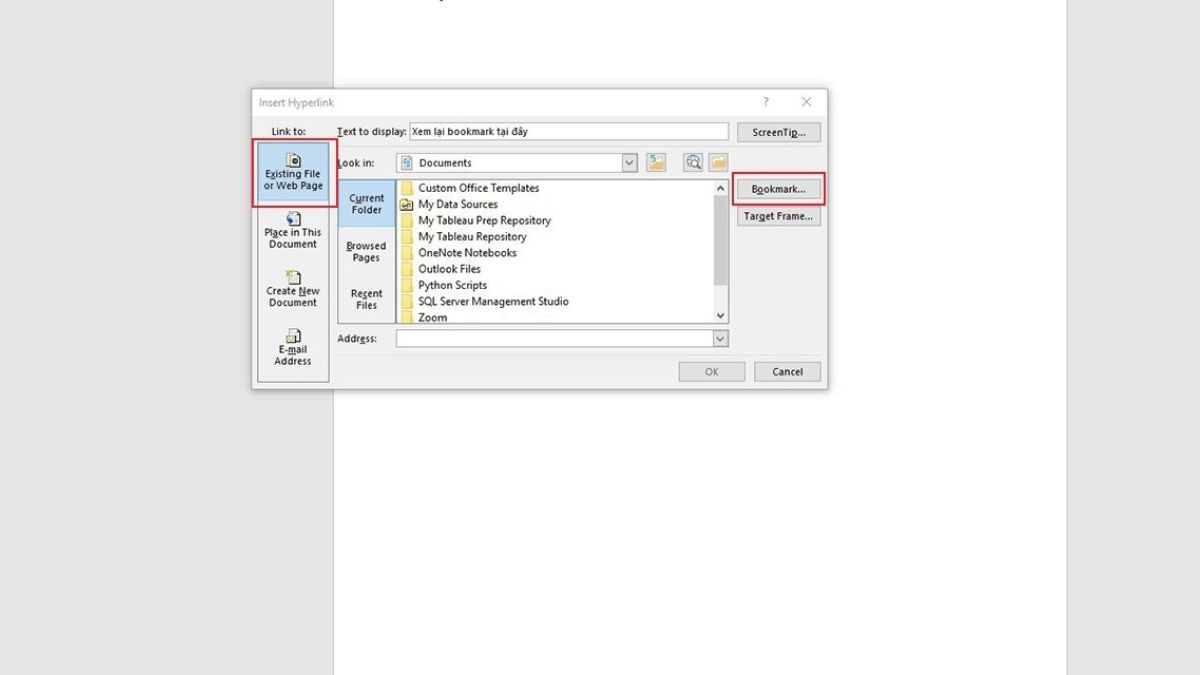Open the Address dropdown arrow
This screenshot has height=675, width=1200.
pos(719,339)
